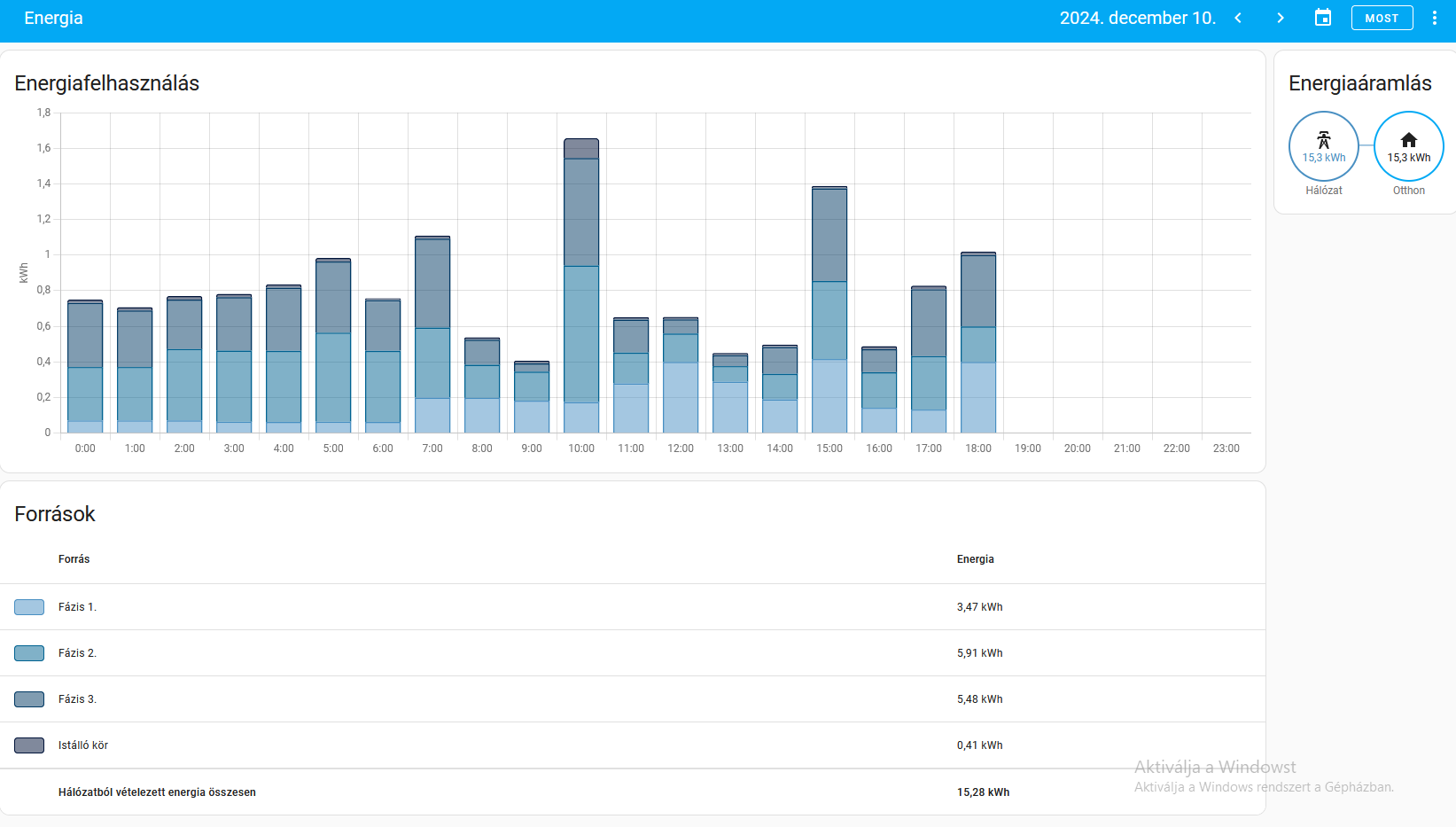Click the 7:00 bar in the chart

(432, 337)
